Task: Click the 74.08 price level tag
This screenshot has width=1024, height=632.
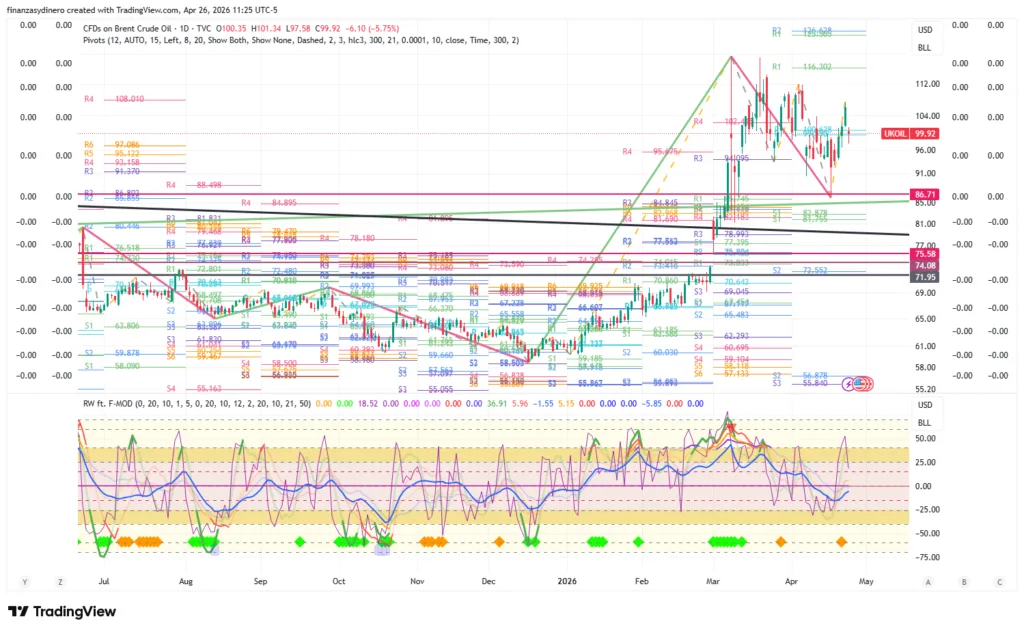Action: (924, 266)
